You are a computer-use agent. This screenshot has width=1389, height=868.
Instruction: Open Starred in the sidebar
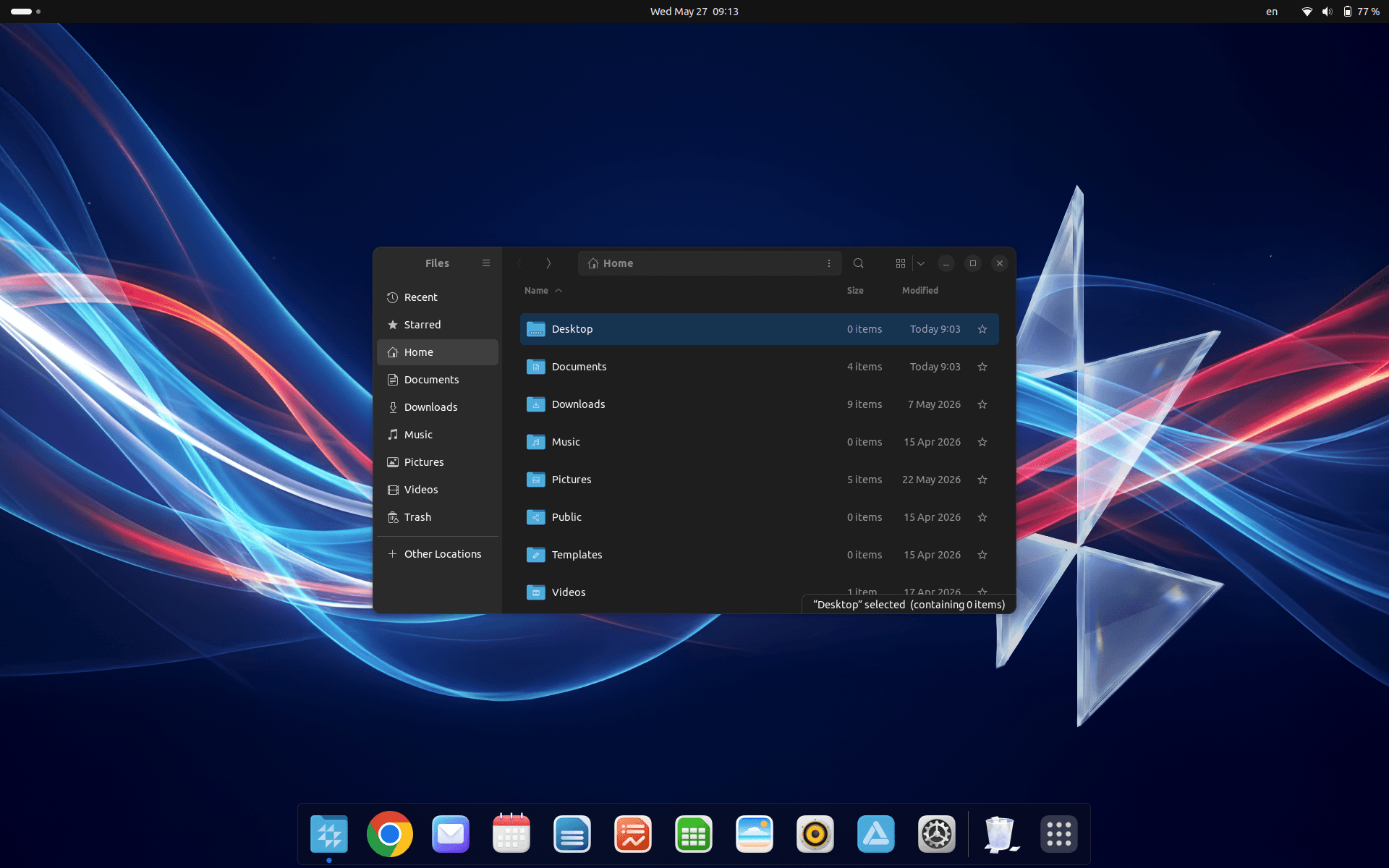[438, 325]
